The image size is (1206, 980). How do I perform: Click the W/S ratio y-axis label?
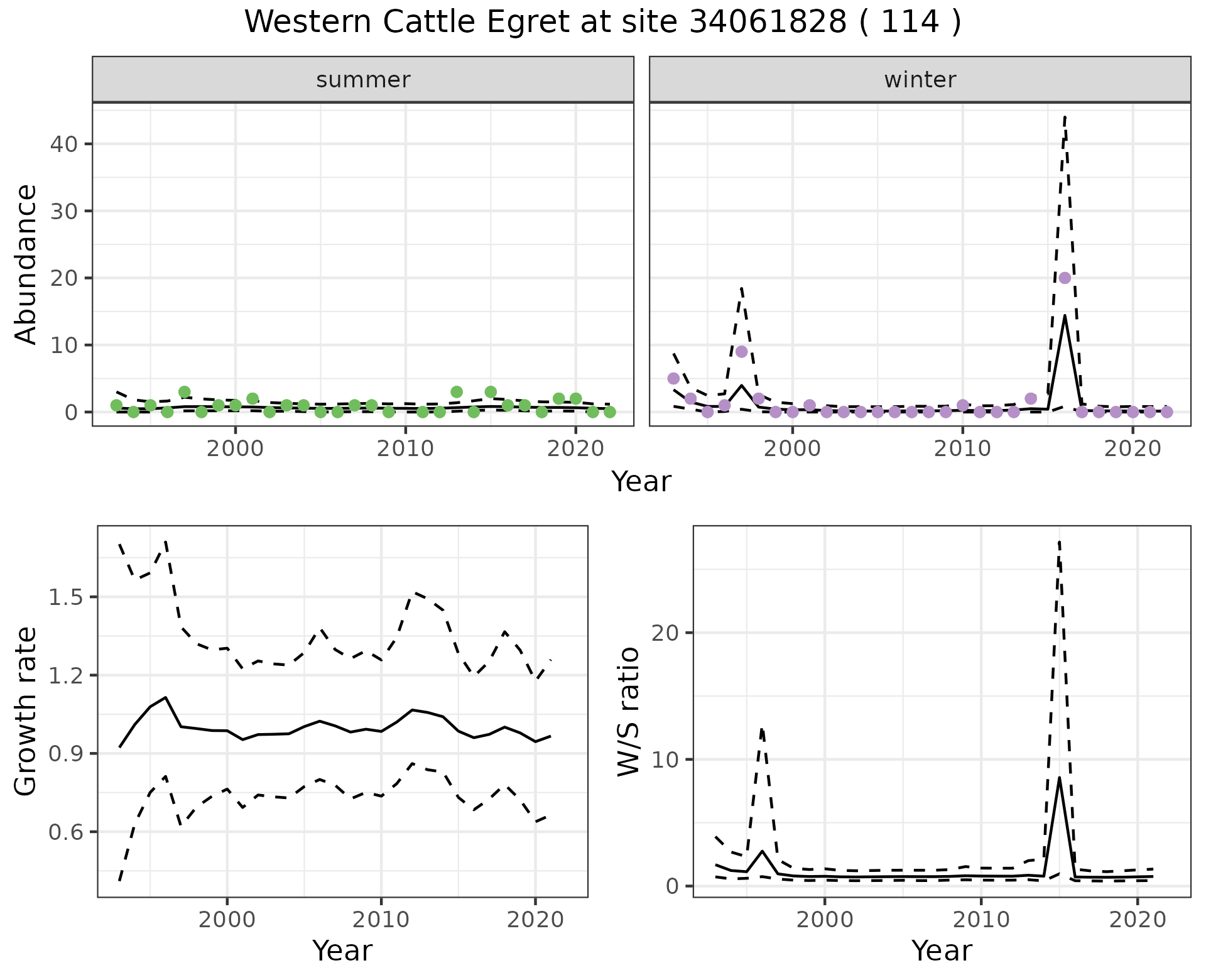(628, 711)
